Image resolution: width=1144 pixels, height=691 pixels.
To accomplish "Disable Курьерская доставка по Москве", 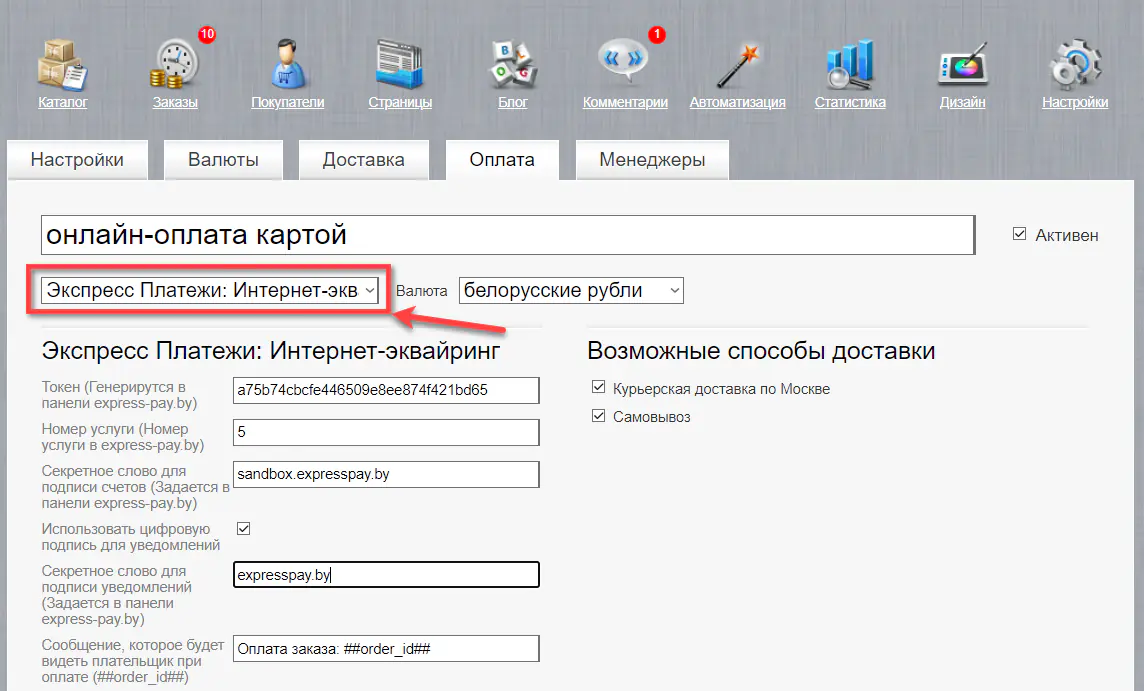I will pyautogui.click(x=597, y=388).
